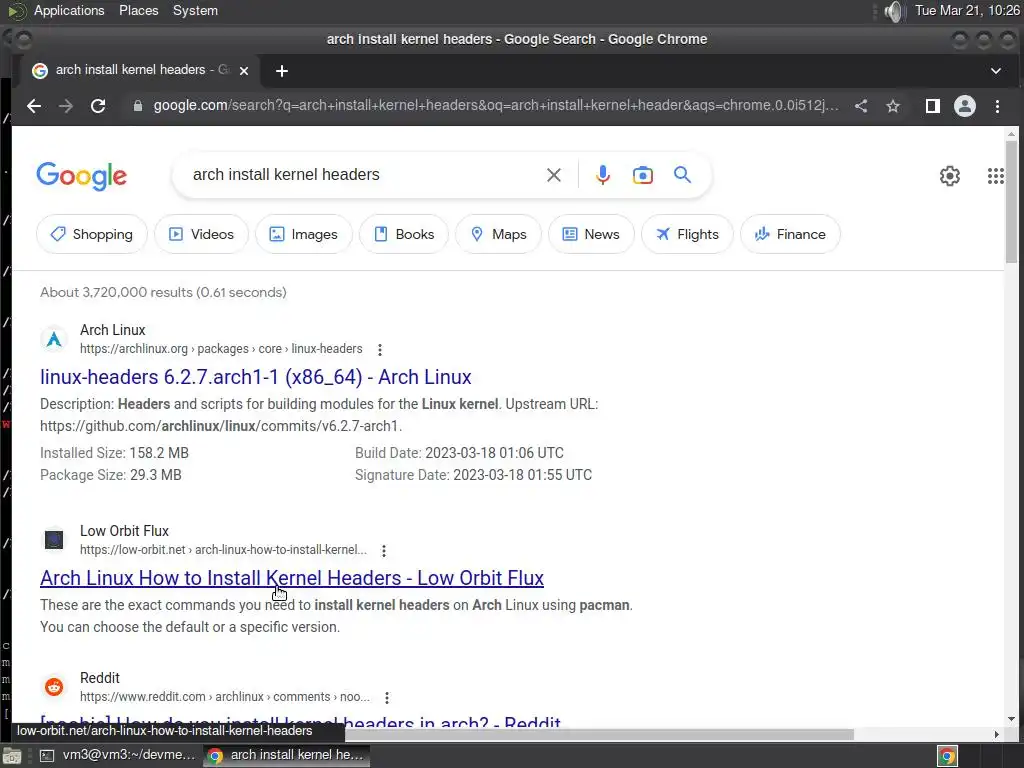Open the Chrome profile avatar
1024x768 pixels.
tap(965, 106)
